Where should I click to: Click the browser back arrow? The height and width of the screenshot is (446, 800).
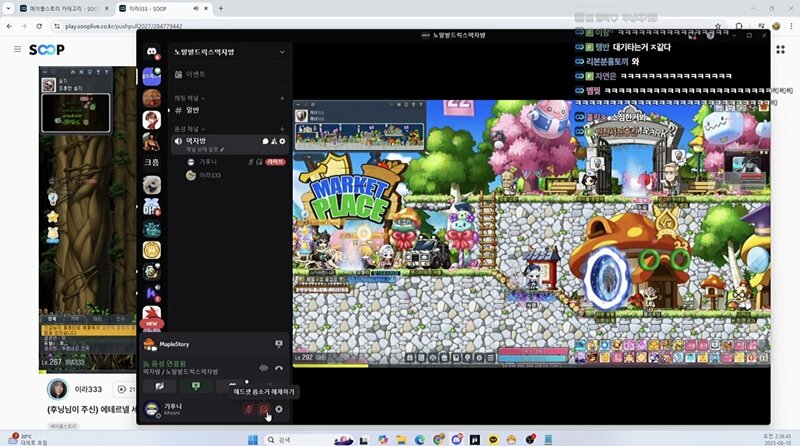9,26
